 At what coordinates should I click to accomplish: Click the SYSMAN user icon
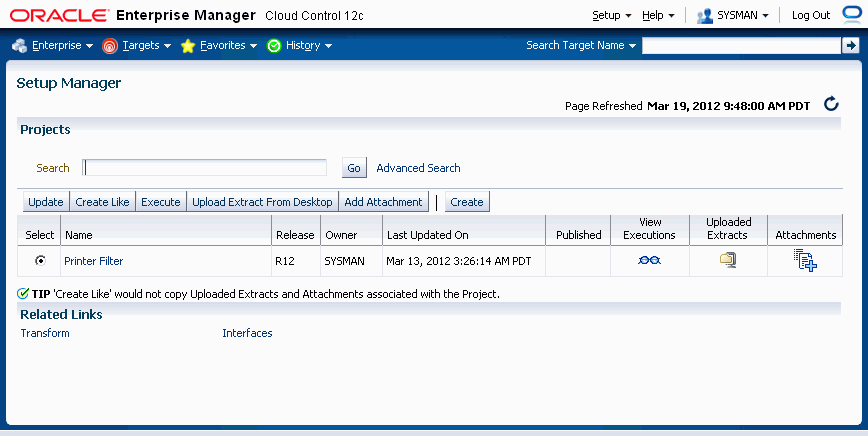pyautogui.click(x=705, y=15)
